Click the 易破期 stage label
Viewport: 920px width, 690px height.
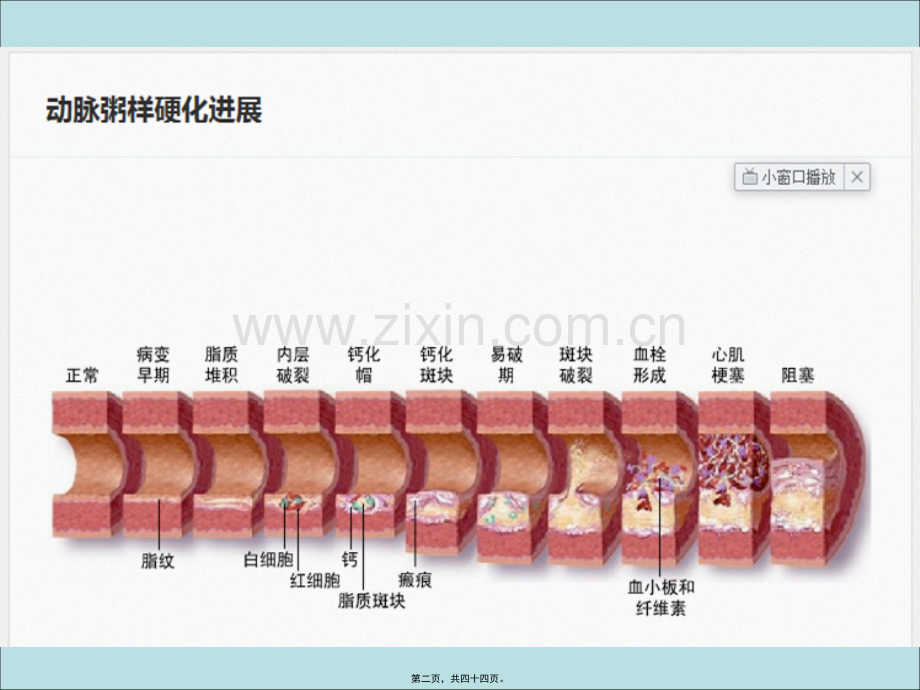tap(506, 365)
